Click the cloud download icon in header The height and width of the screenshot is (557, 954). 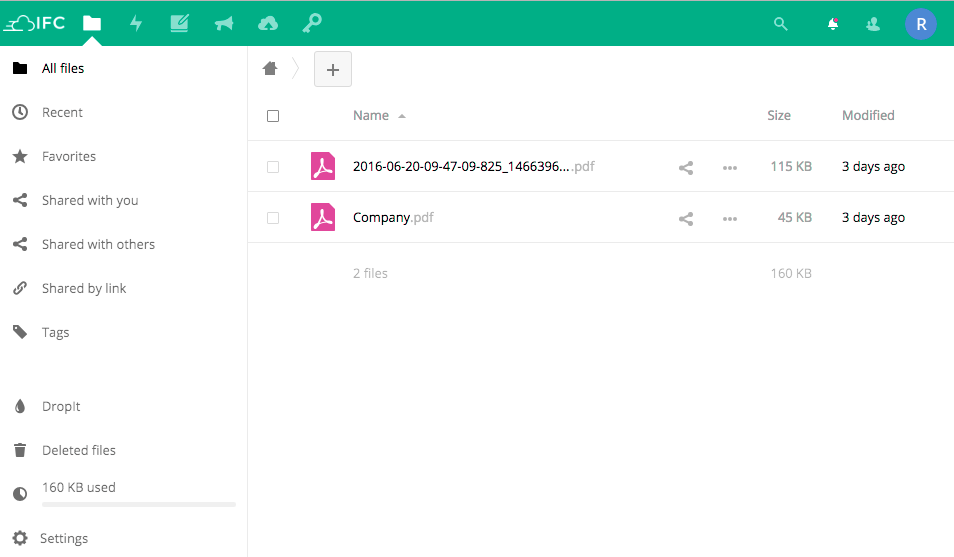268,23
